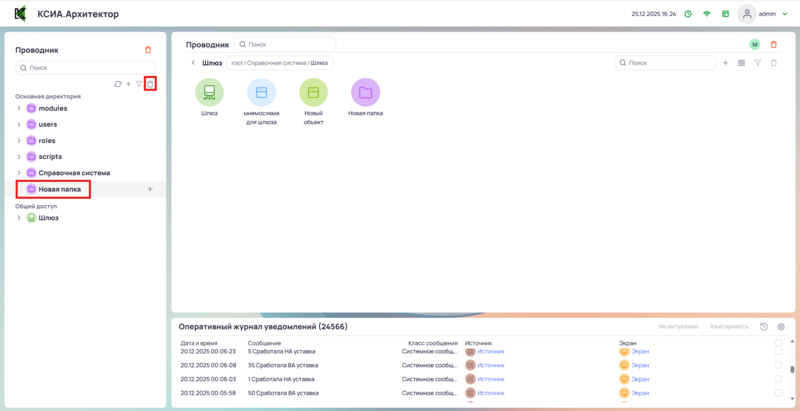Open the Новый объект green icon
This screenshot has height=411, width=800.
pyautogui.click(x=313, y=93)
